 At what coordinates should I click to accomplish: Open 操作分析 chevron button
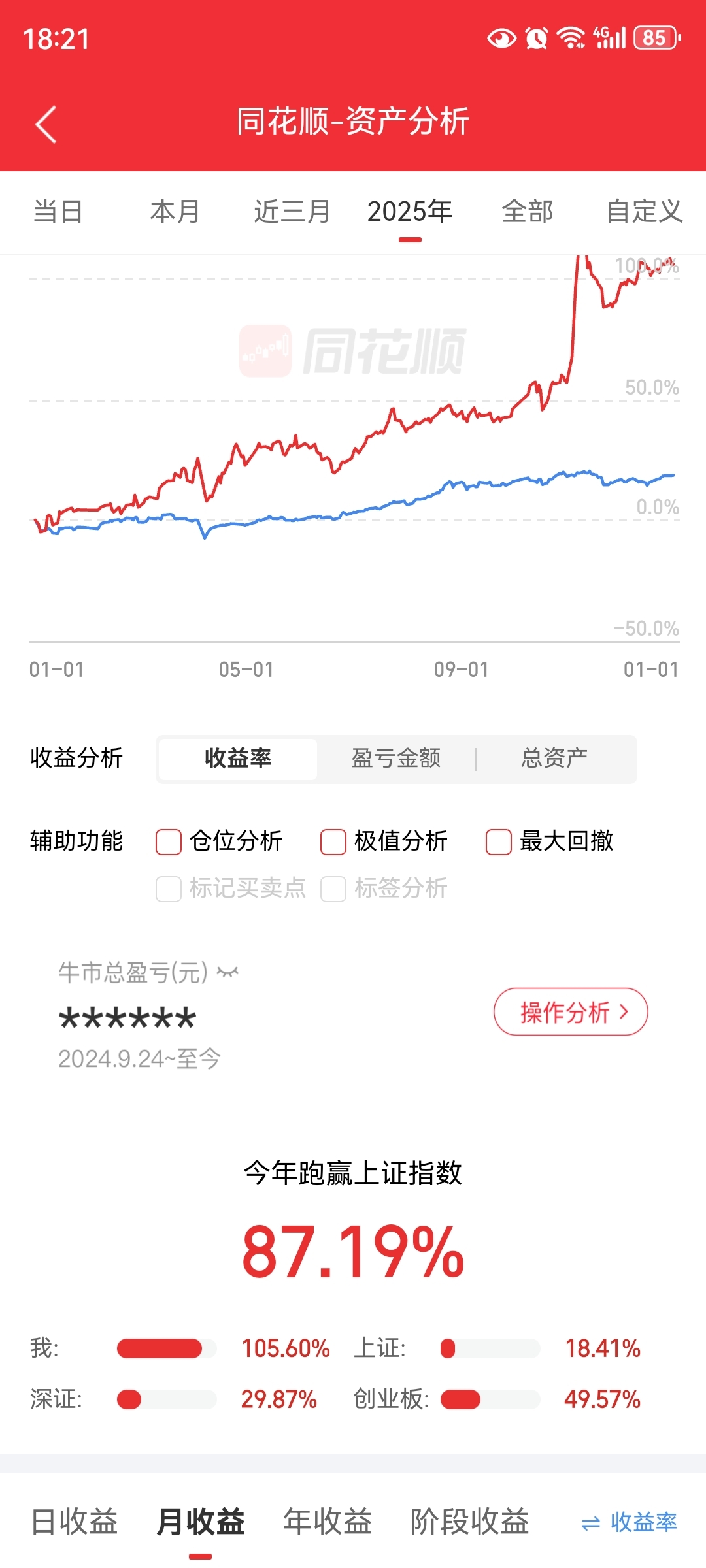tap(571, 1012)
